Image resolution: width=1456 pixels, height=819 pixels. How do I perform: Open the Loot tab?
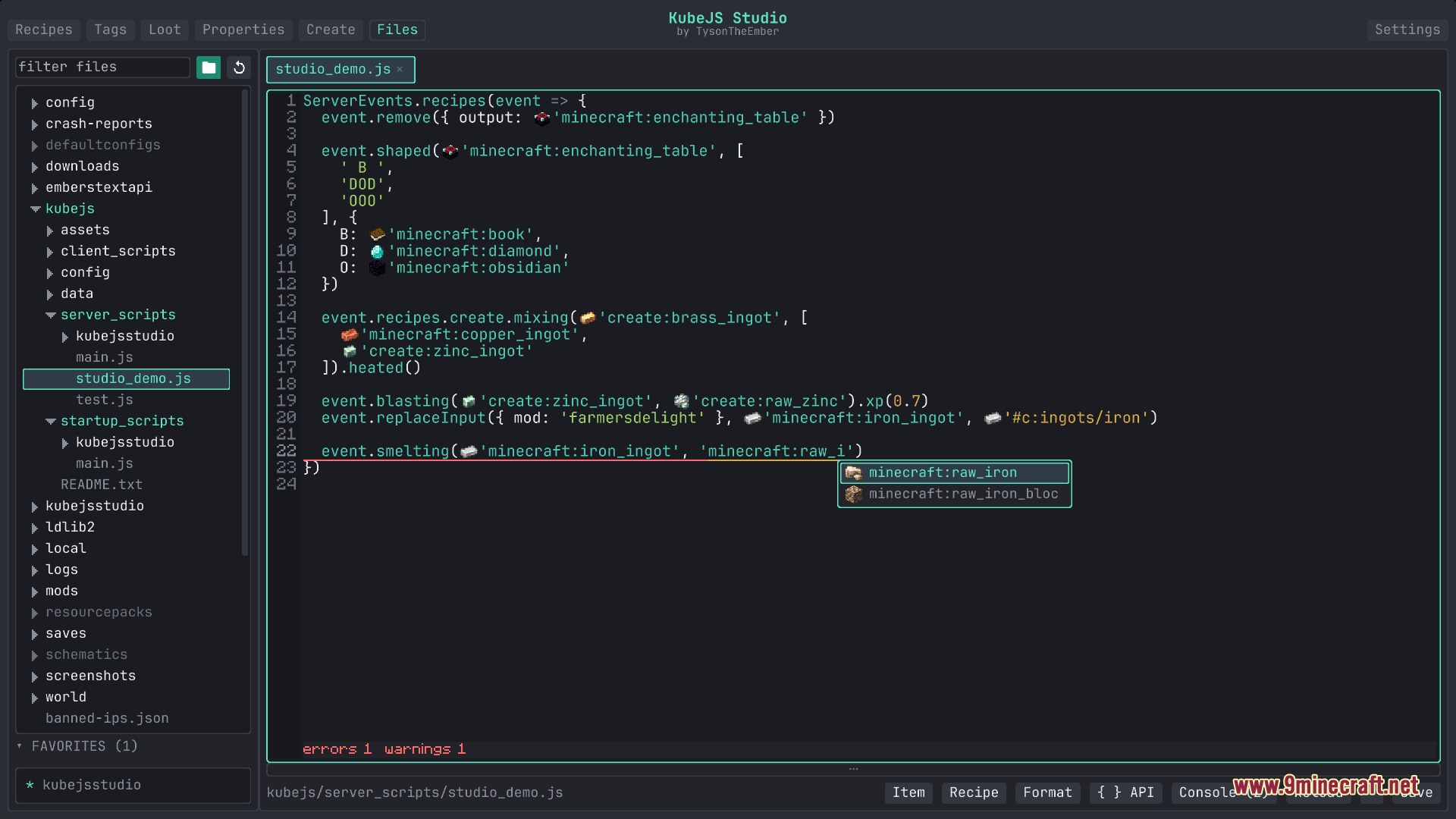click(165, 30)
